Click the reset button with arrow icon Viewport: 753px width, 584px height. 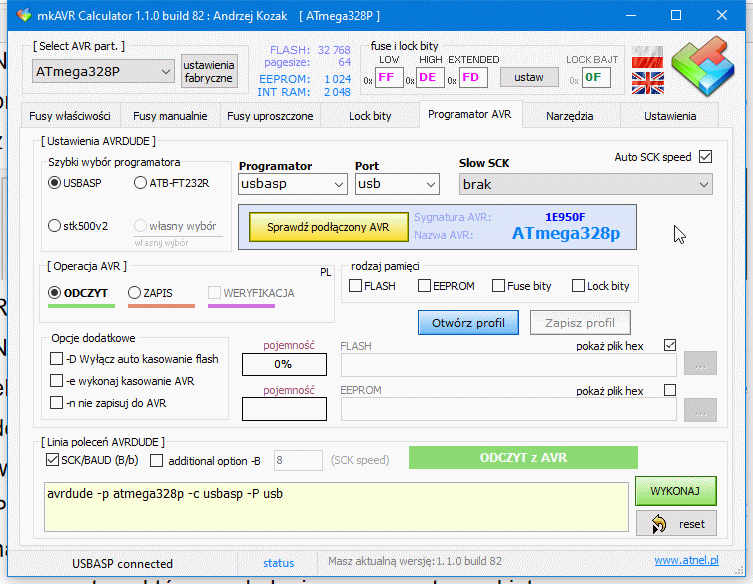point(676,523)
